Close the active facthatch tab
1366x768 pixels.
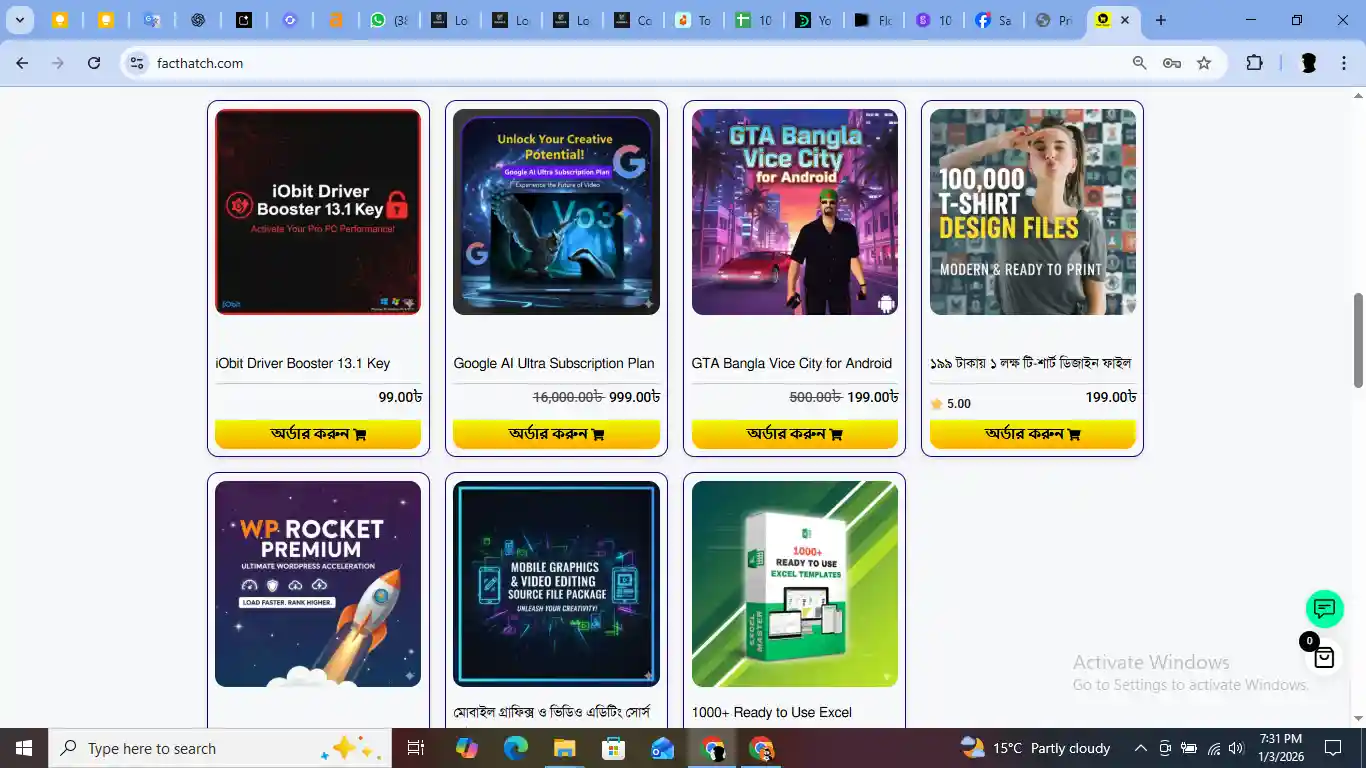pos(1125,20)
